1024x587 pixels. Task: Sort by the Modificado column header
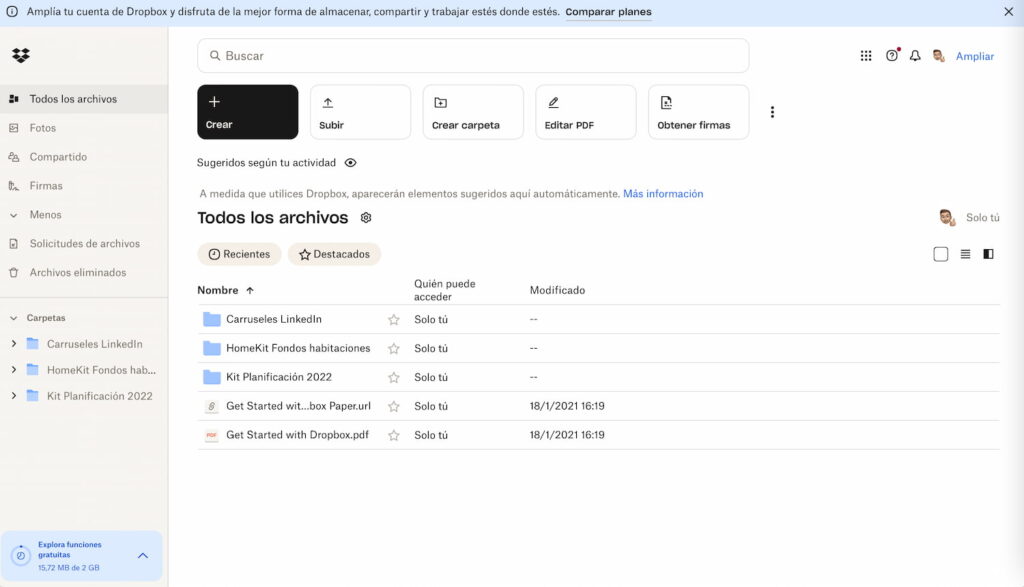coord(557,291)
